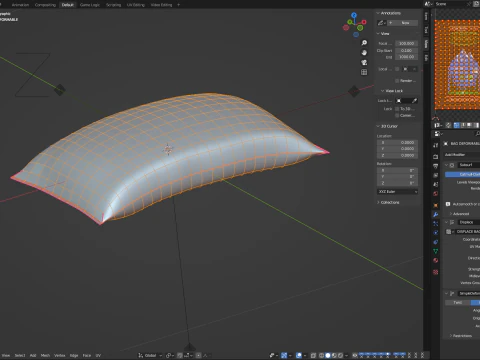
Task: Switch to the Video Editing workspace tab
Action: [161, 5]
